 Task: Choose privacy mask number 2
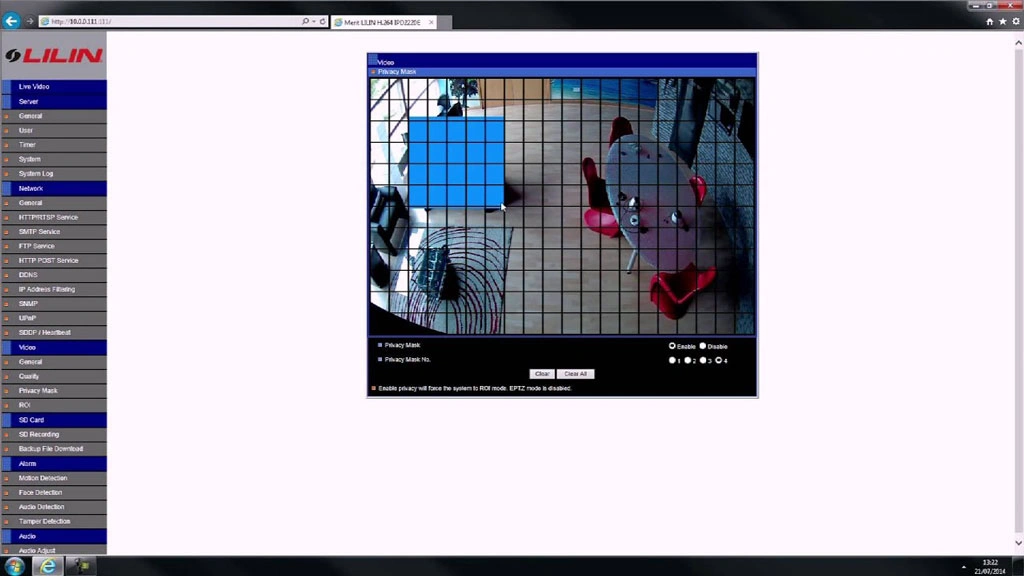[x=688, y=360]
